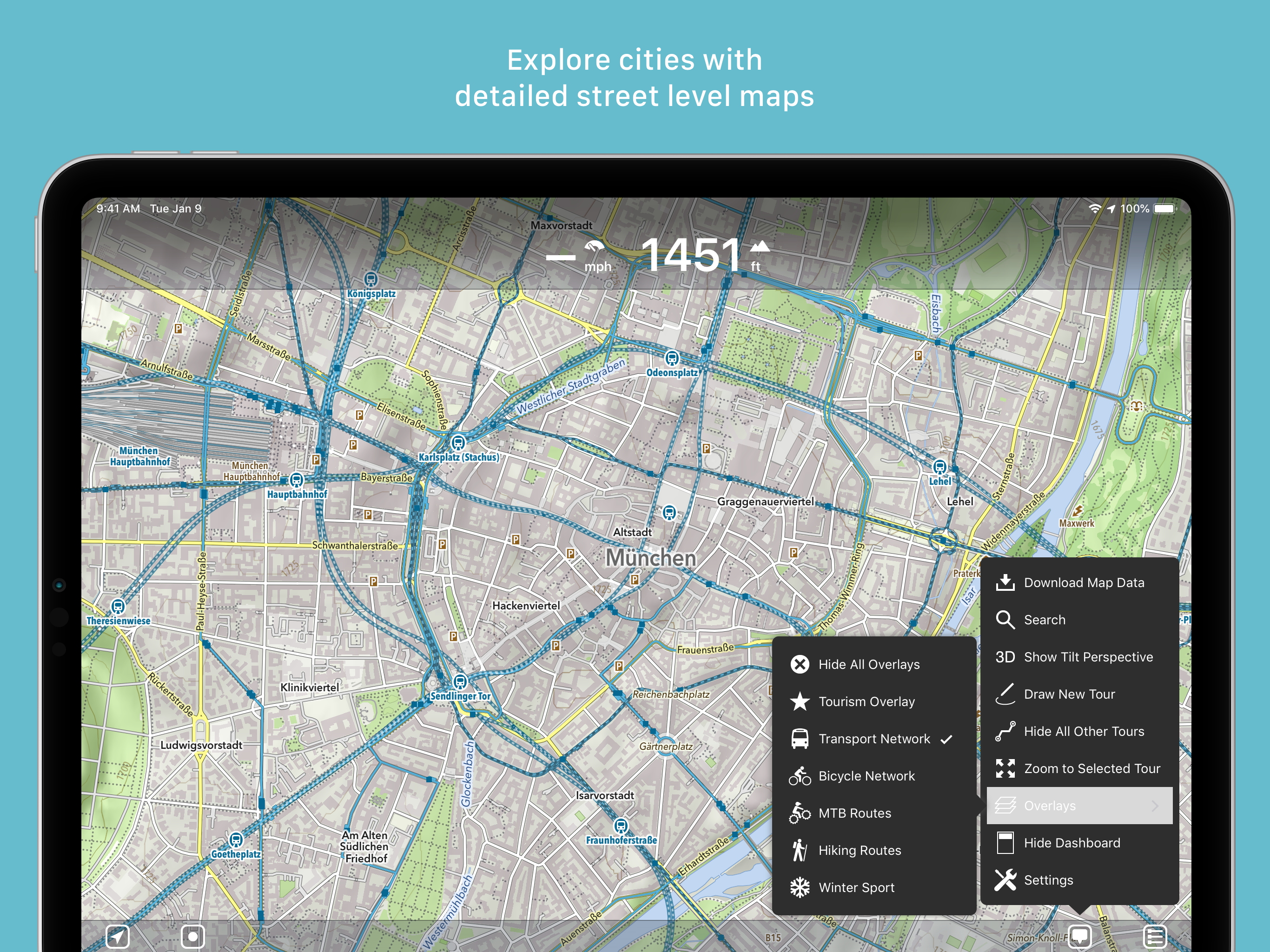
Task: Tap the location arrow icon in bottom toolbar
Action: click(118, 937)
